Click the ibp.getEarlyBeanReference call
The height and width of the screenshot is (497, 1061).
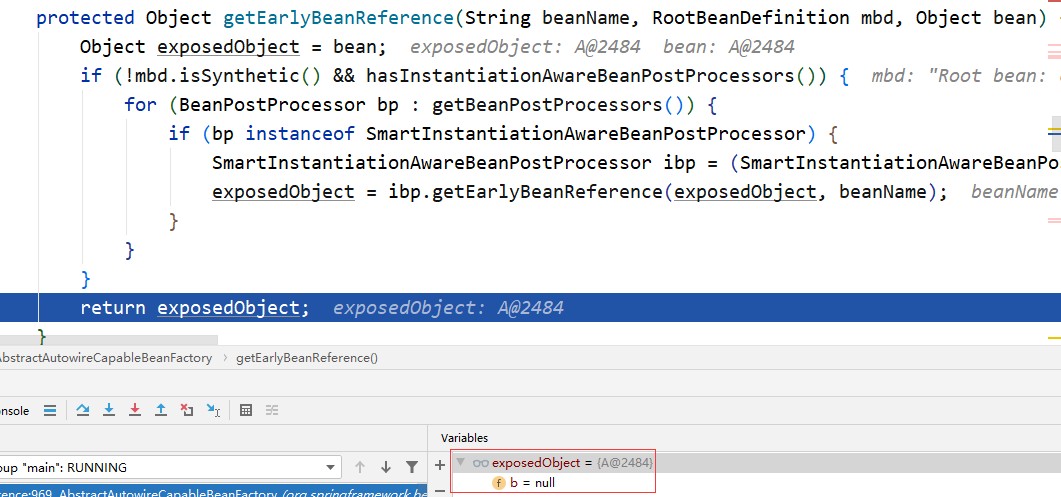(526, 192)
